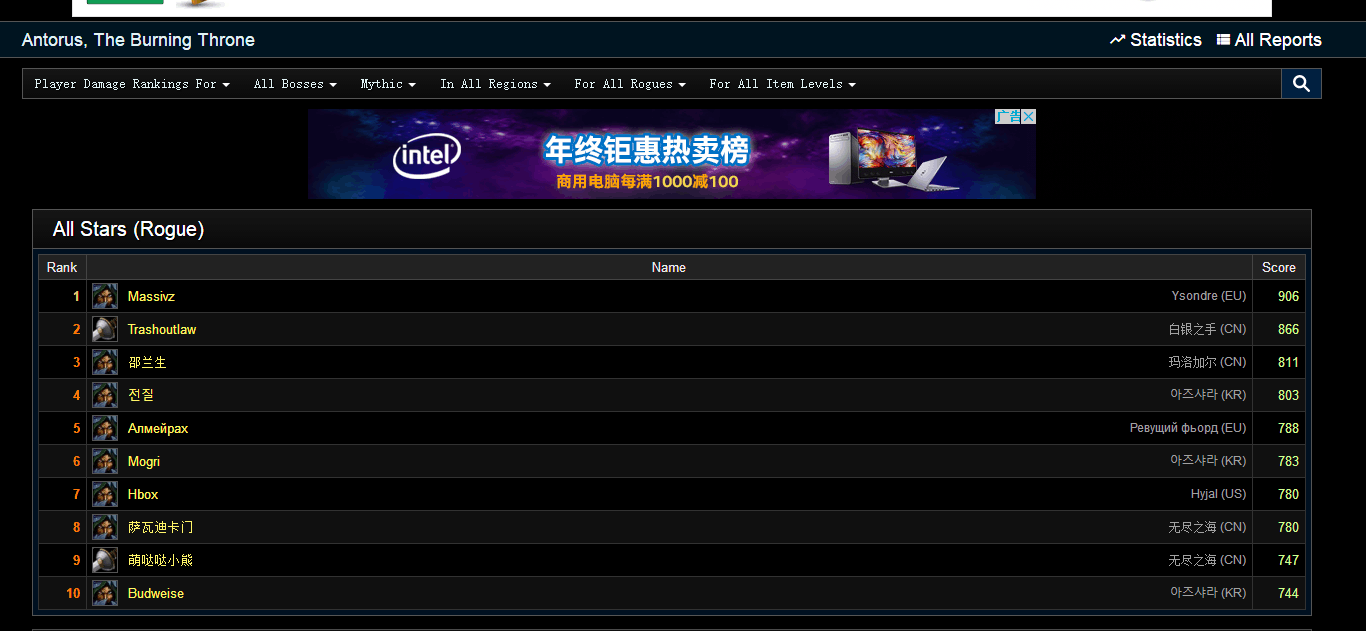Expand the Mythic difficulty dropdown
This screenshot has height=631, width=1366.
[388, 84]
